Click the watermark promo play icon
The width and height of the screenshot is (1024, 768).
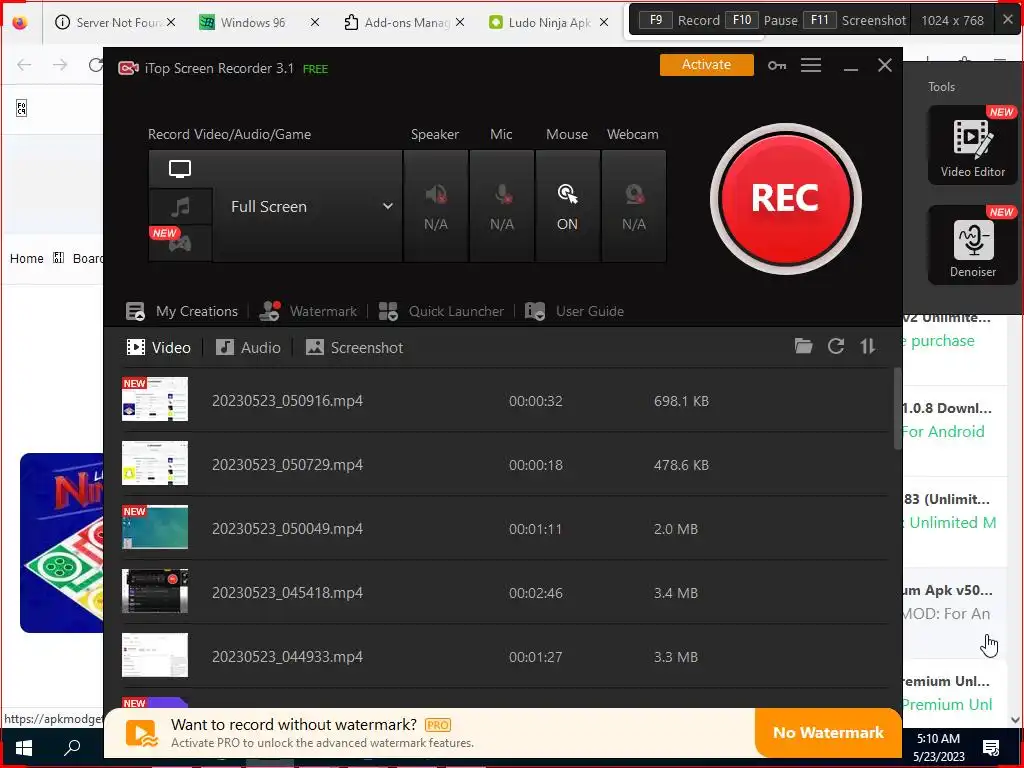pyautogui.click(x=142, y=733)
